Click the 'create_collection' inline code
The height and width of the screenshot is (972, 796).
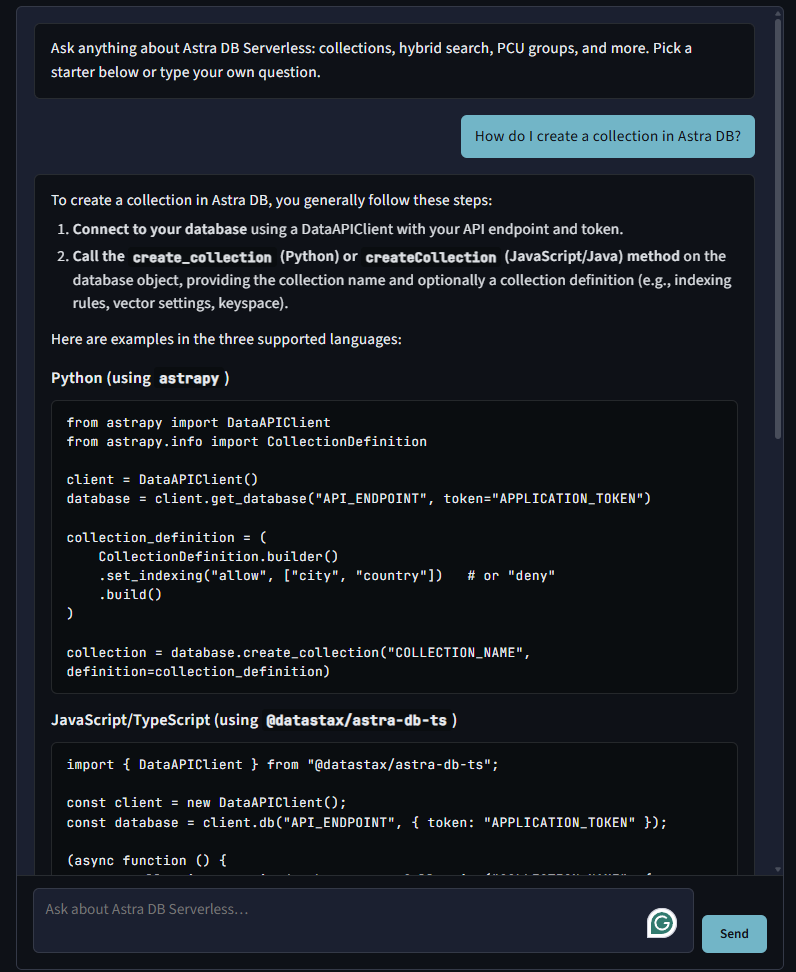pyautogui.click(x=202, y=257)
